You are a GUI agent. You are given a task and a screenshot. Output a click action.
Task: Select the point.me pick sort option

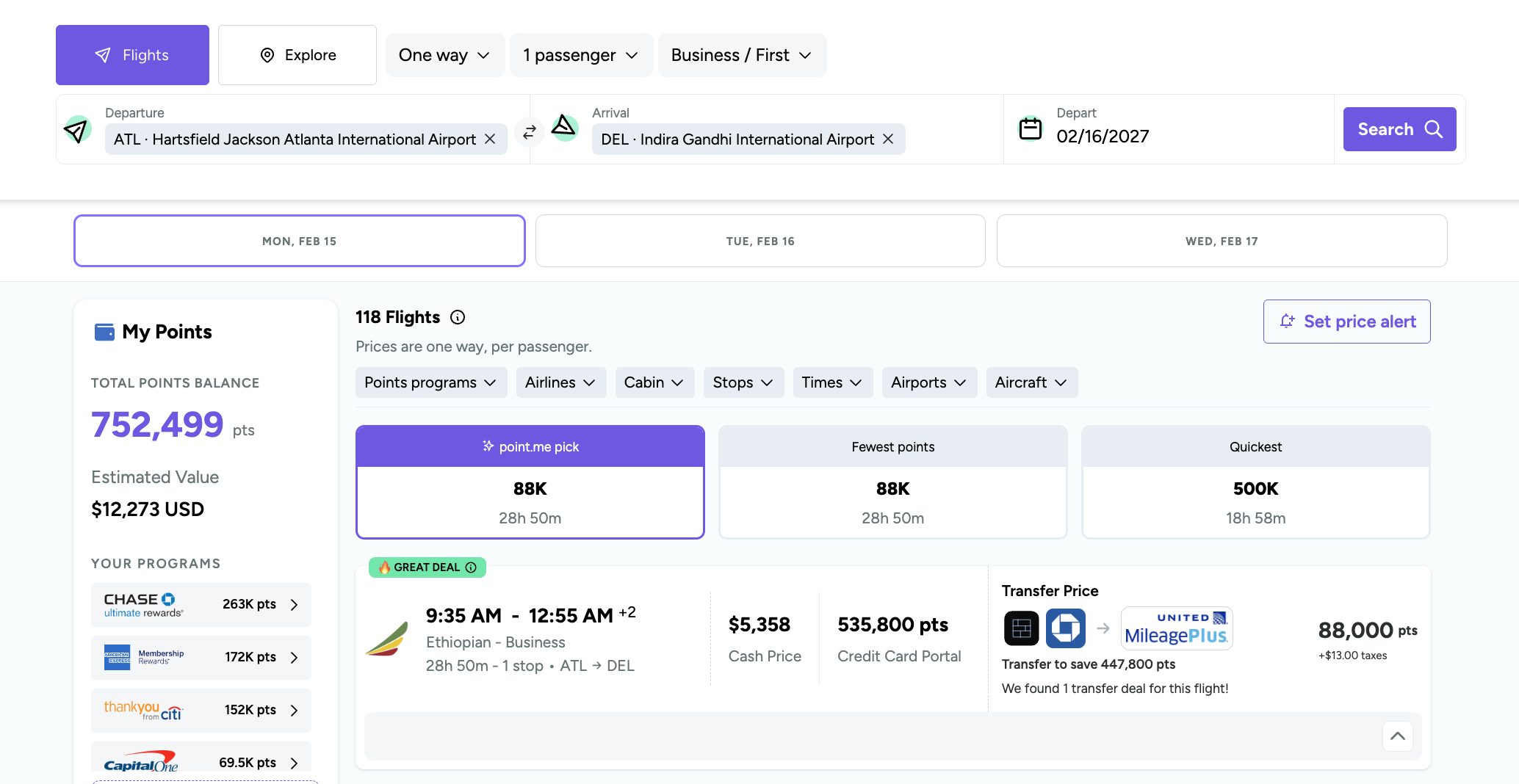530,482
